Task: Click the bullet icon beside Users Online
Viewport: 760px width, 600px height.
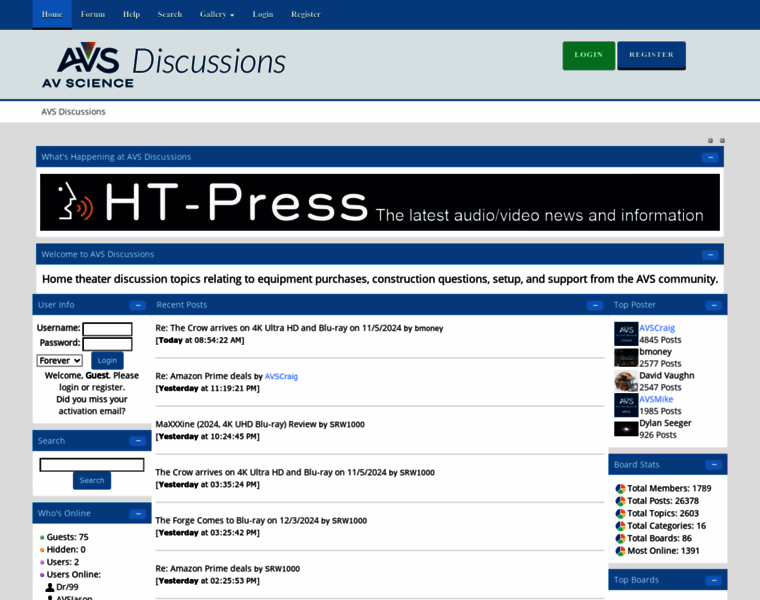Action: point(42,575)
